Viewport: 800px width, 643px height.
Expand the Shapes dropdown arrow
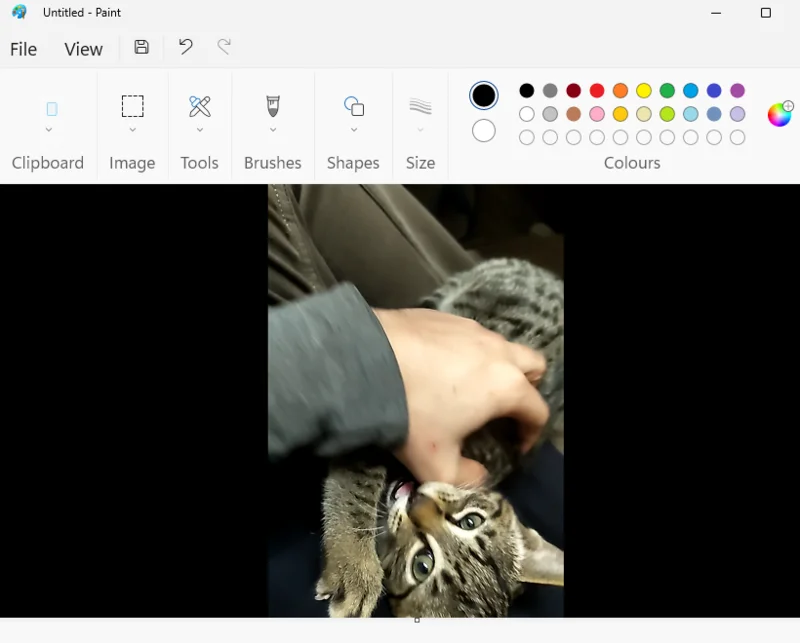(352, 131)
